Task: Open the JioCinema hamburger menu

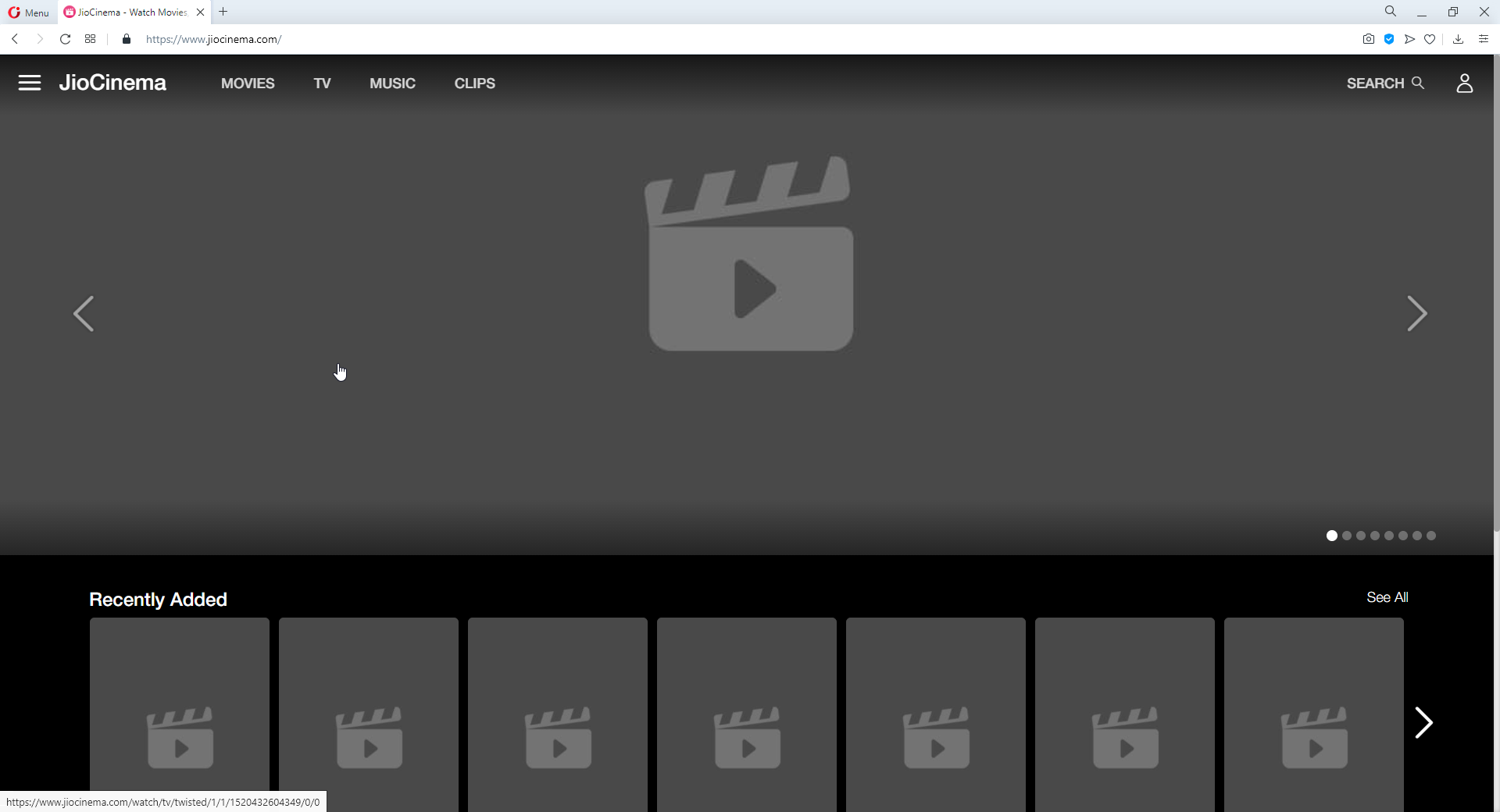Action: point(30,83)
